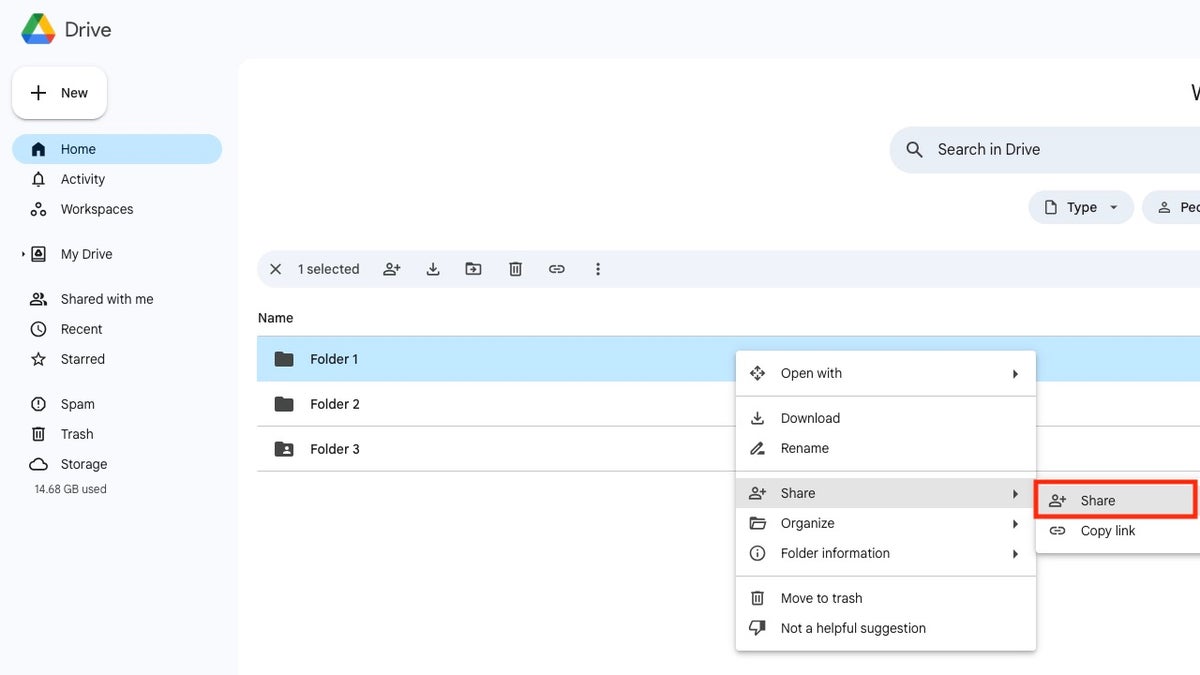Click the Organize submenu arrow

pos(1015,524)
